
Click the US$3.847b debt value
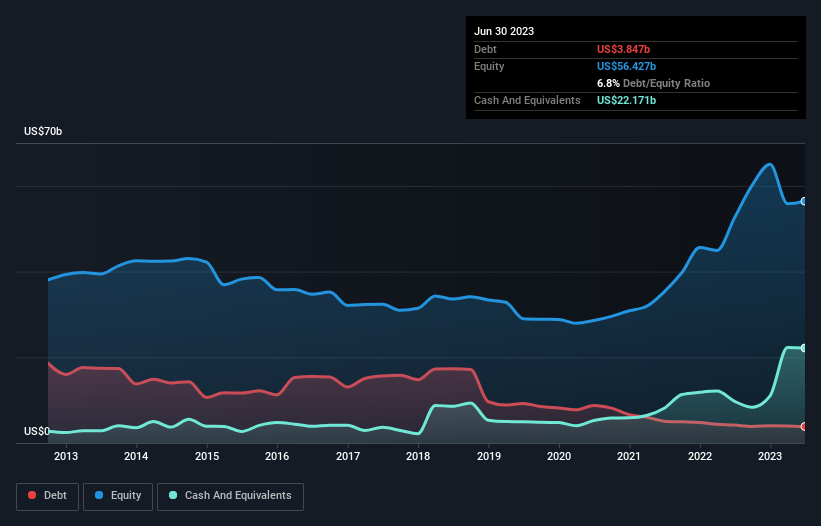(623, 49)
